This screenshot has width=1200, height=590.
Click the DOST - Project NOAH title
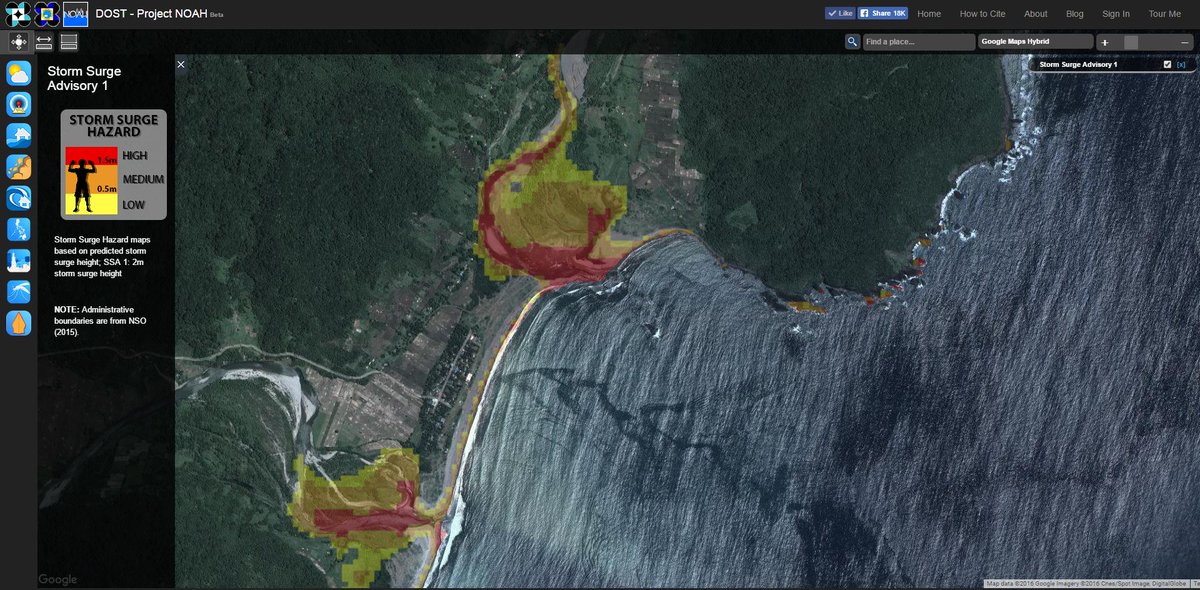151,14
